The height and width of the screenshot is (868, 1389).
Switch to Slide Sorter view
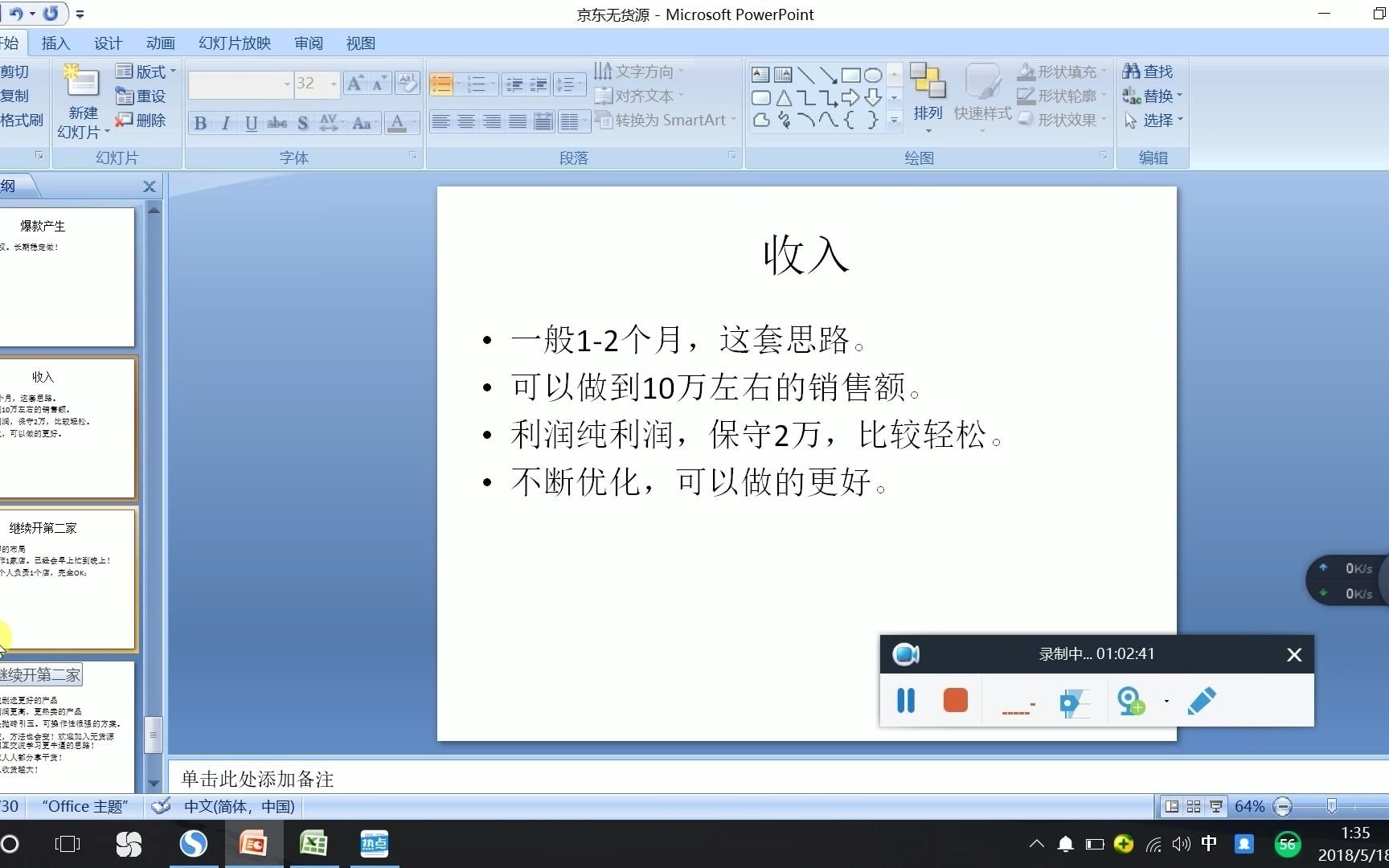[x=1194, y=806]
